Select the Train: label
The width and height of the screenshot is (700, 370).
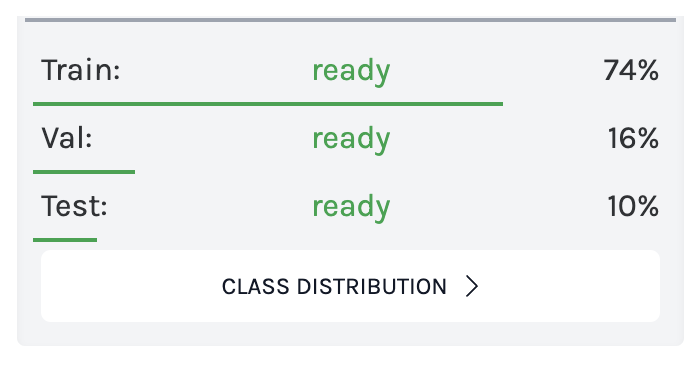click(81, 71)
